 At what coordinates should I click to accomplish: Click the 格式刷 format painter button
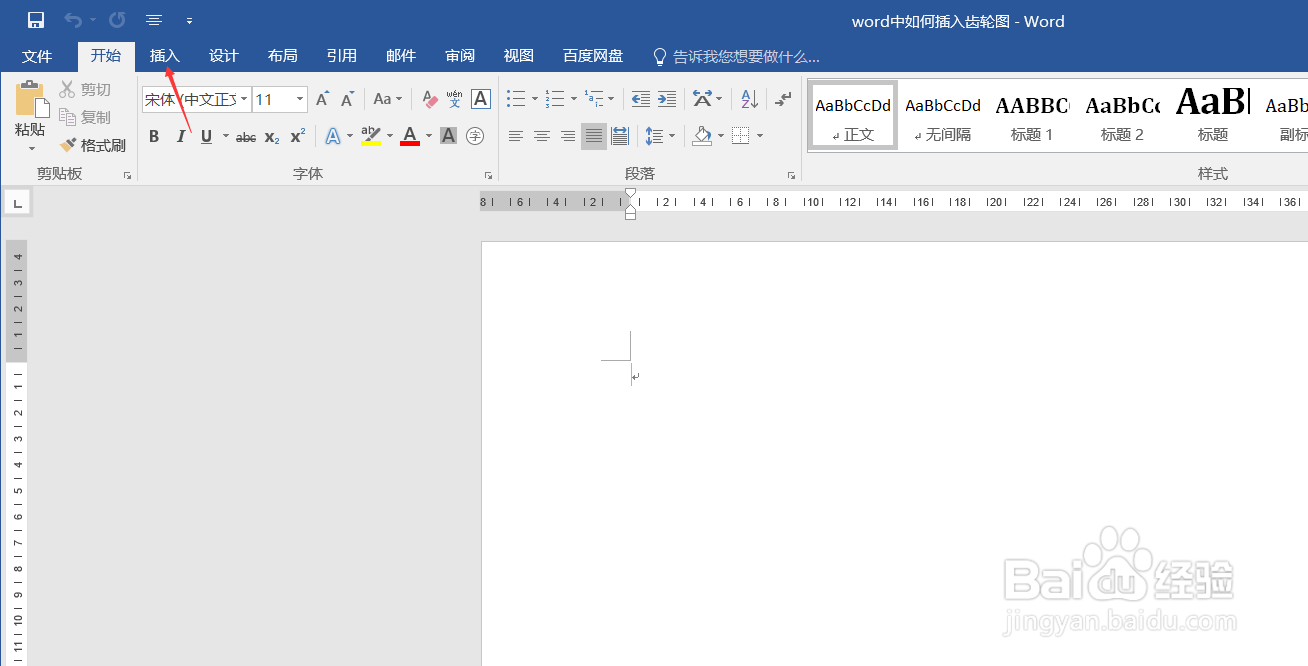click(93, 145)
